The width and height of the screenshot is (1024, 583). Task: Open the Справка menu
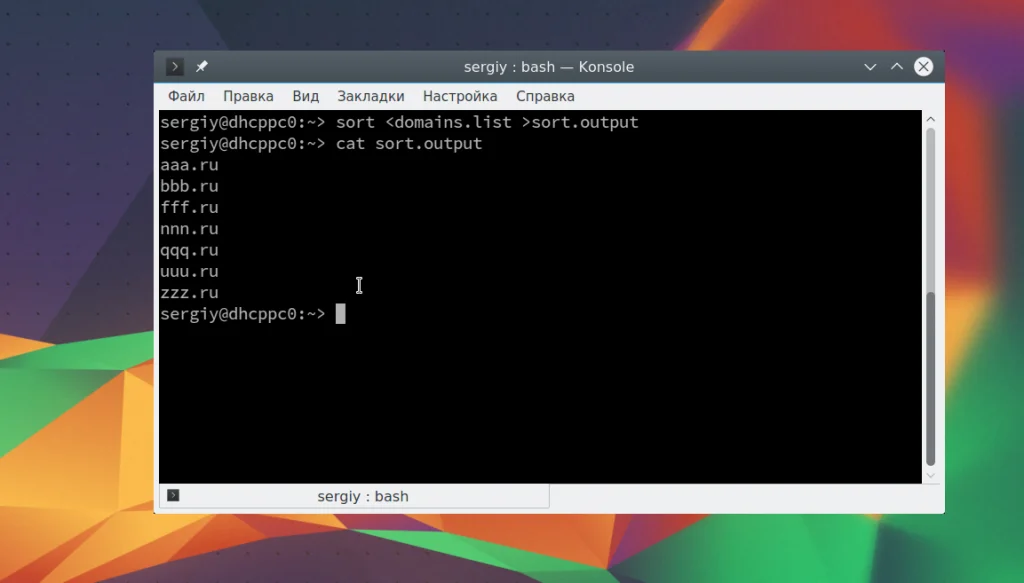tap(545, 96)
